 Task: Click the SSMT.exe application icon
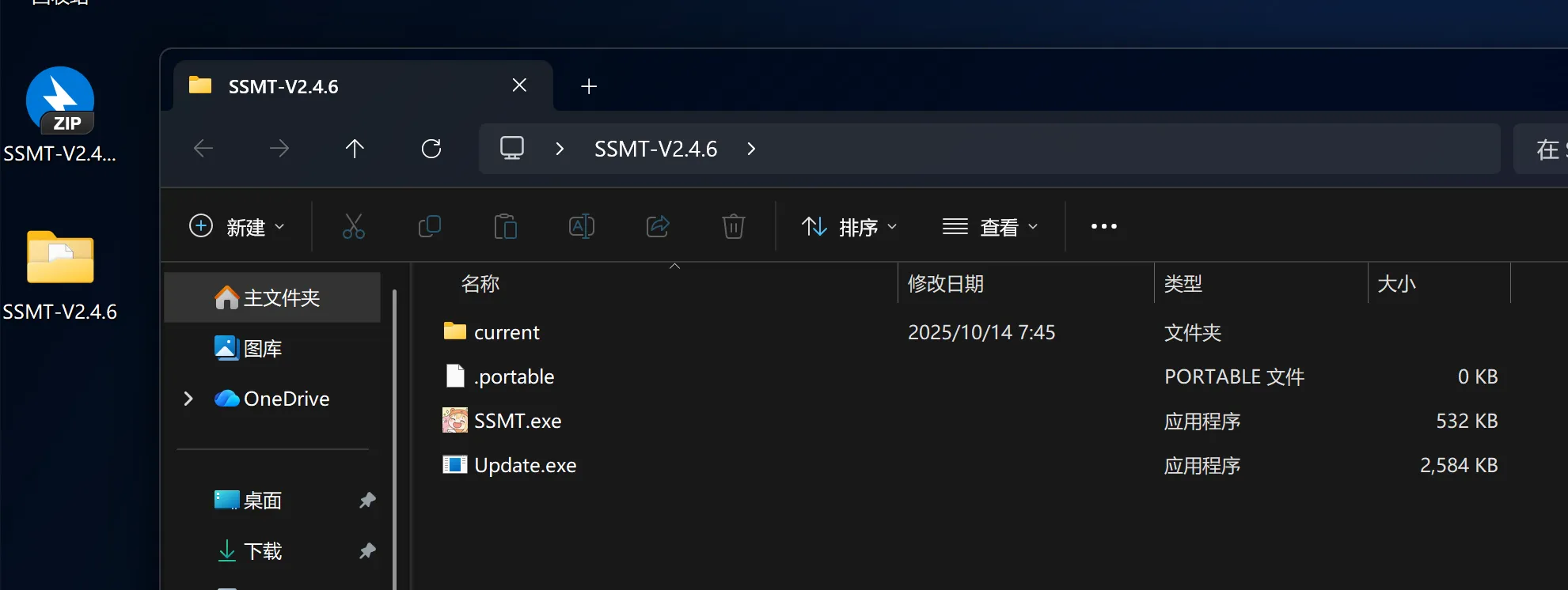(x=455, y=420)
